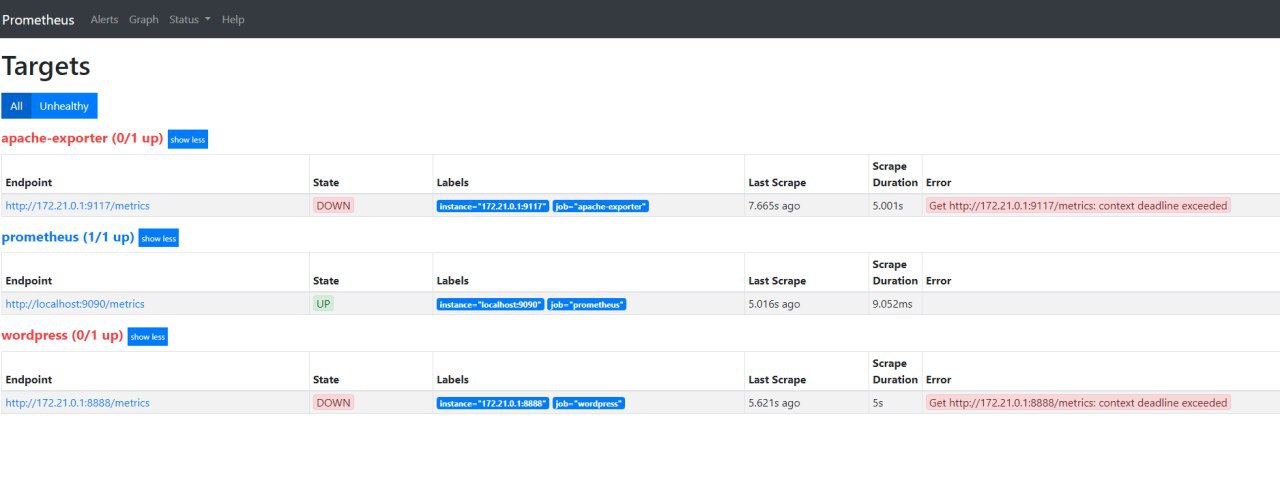The image size is (1280, 502).
Task: Open the Help page in navbar
Action: pyautogui.click(x=233, y=19)
